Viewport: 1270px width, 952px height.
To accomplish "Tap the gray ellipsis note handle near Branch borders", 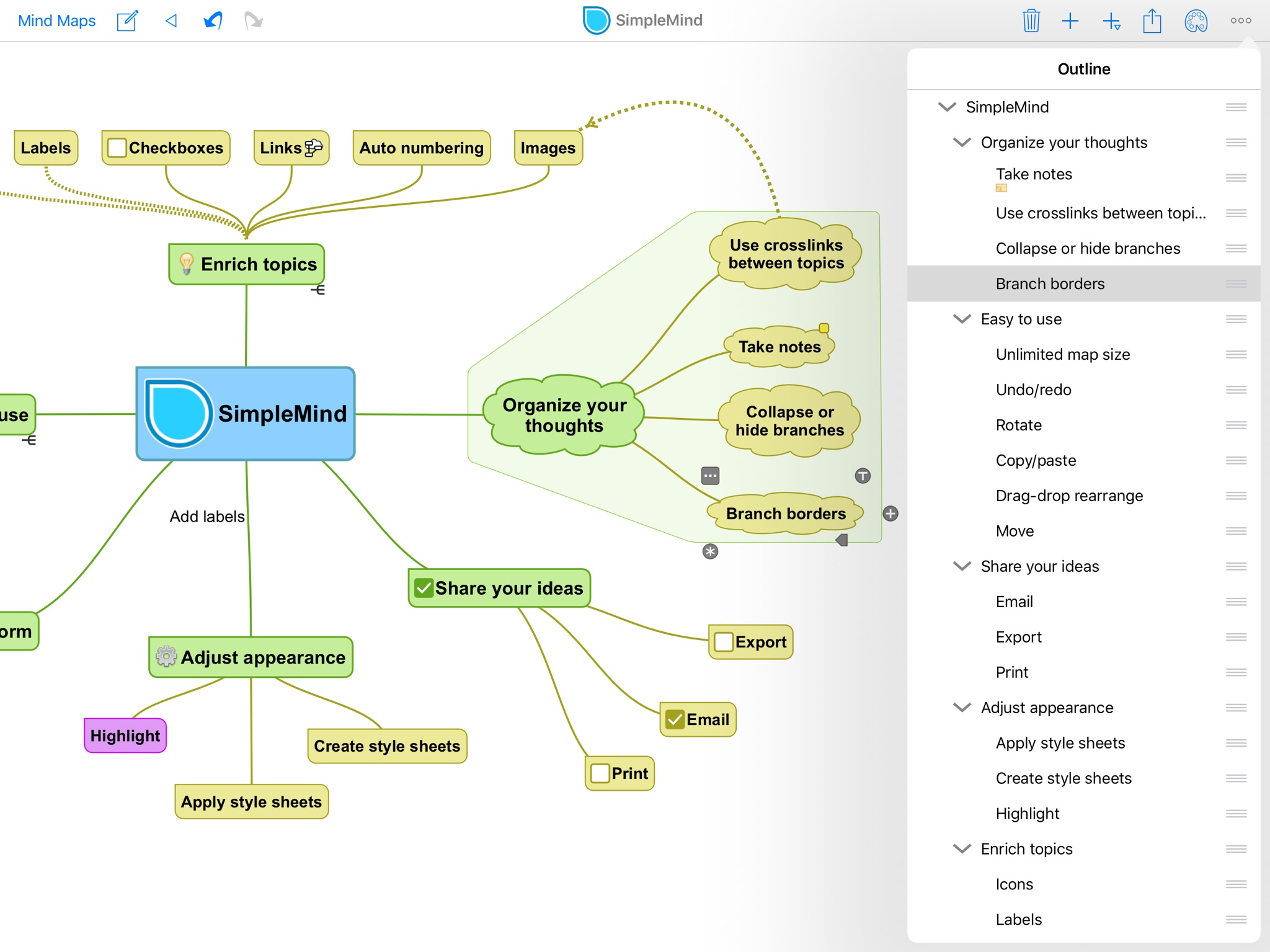I will click(710, 476).
